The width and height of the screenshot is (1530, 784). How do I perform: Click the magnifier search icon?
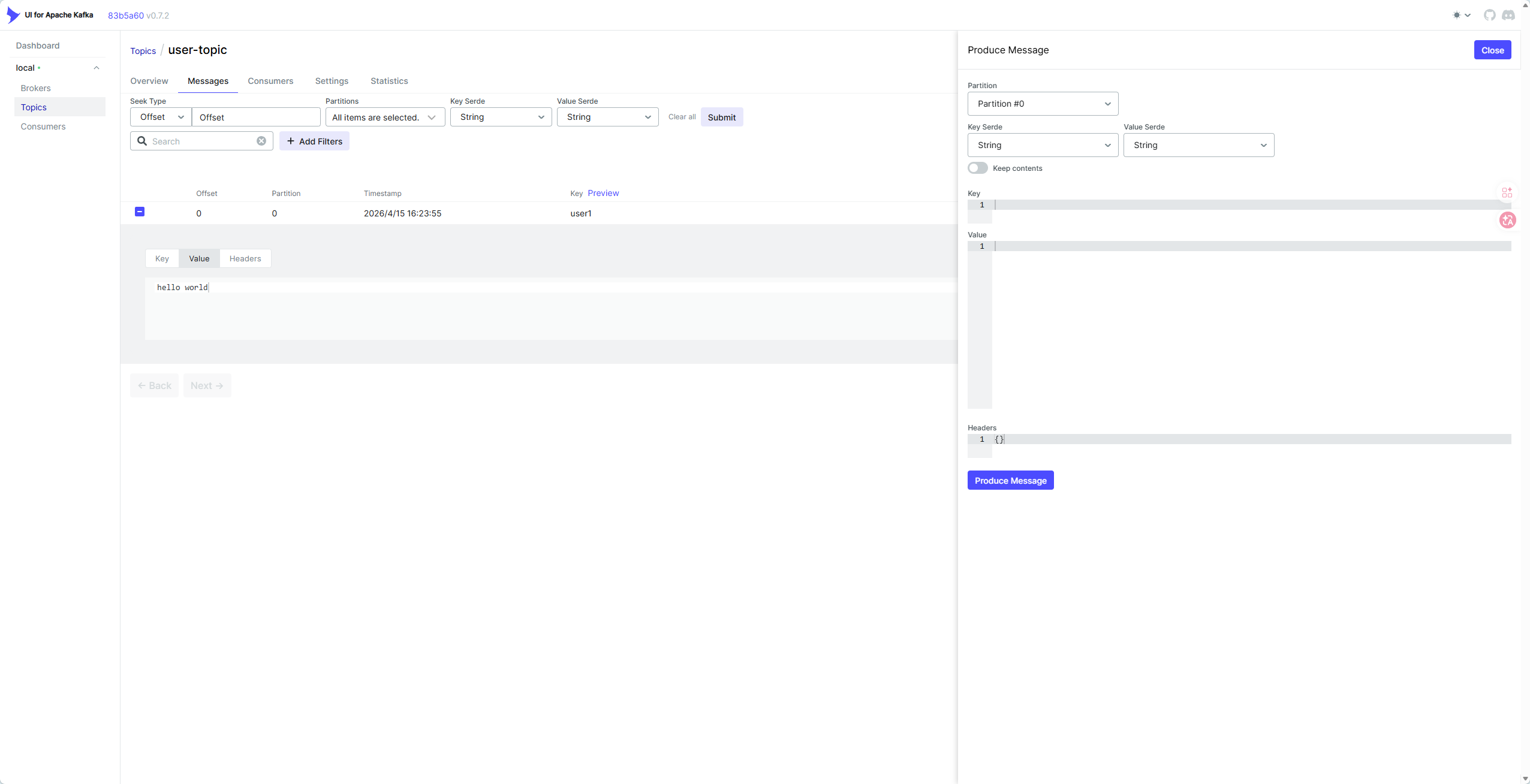[x=142, y=141]
